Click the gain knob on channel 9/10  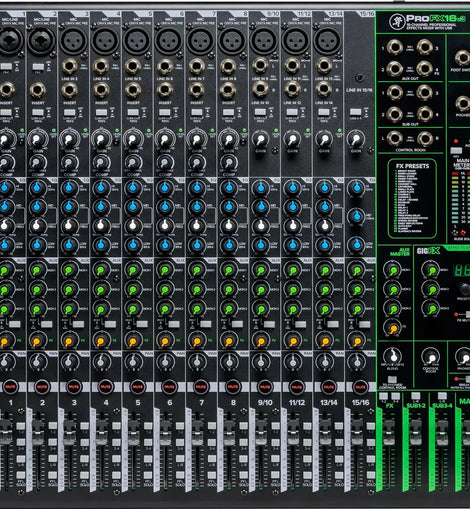click(261, 139)
